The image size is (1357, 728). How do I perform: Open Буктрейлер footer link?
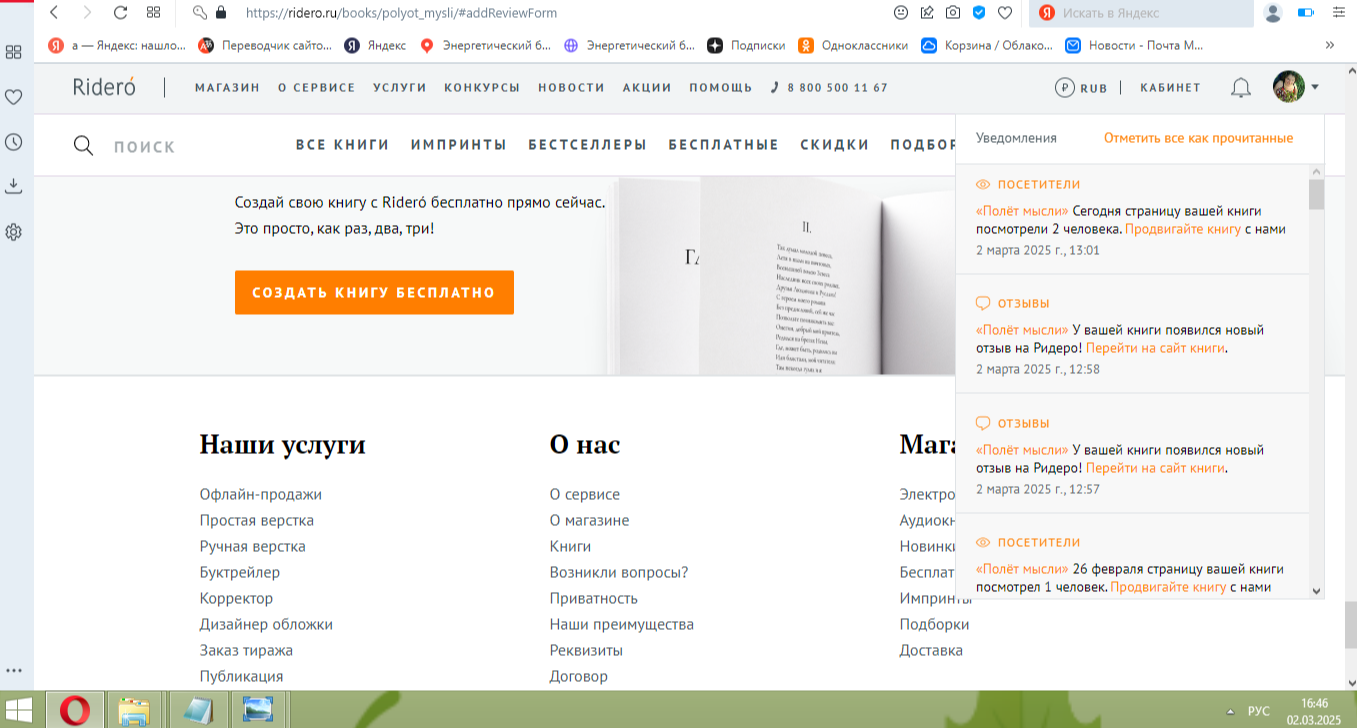pyautogui.click(x=240, y=572)
